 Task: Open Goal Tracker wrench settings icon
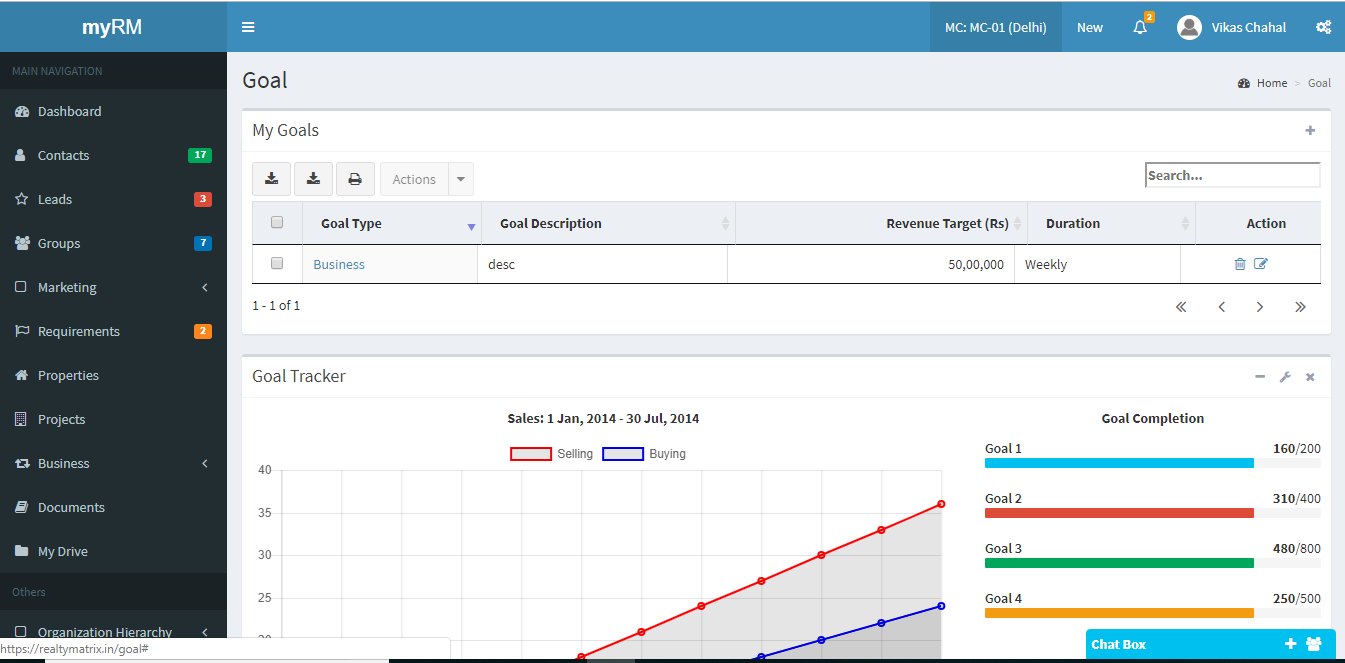click(1285, 377)
